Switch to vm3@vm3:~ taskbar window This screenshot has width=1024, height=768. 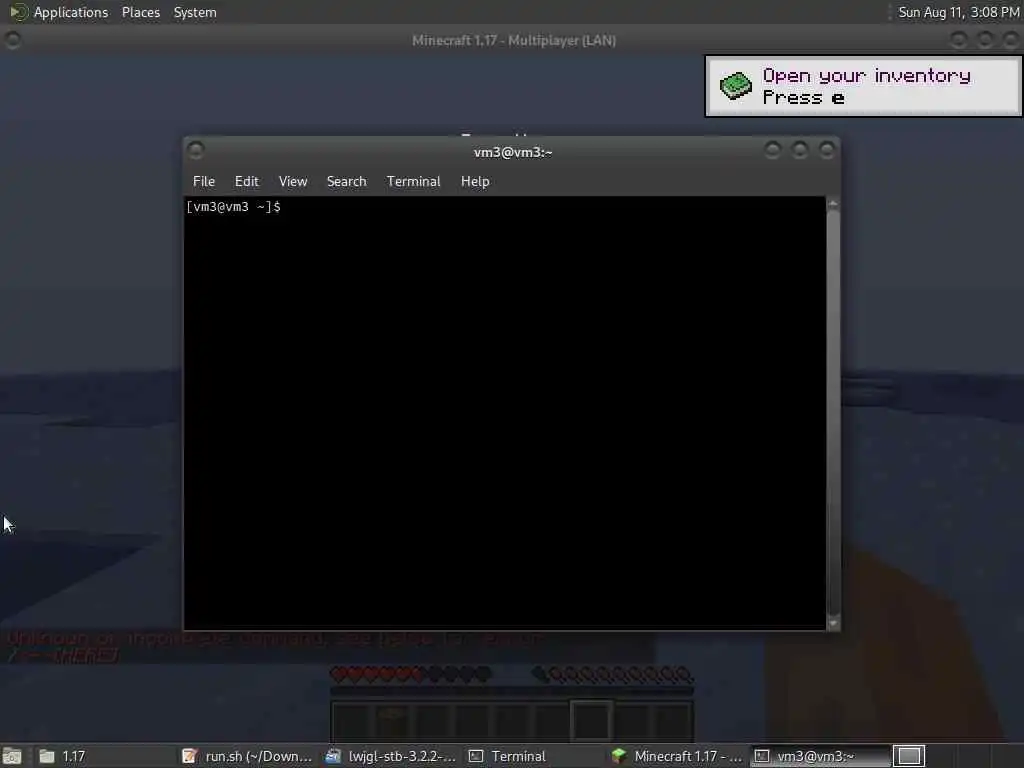click(820, 756)
